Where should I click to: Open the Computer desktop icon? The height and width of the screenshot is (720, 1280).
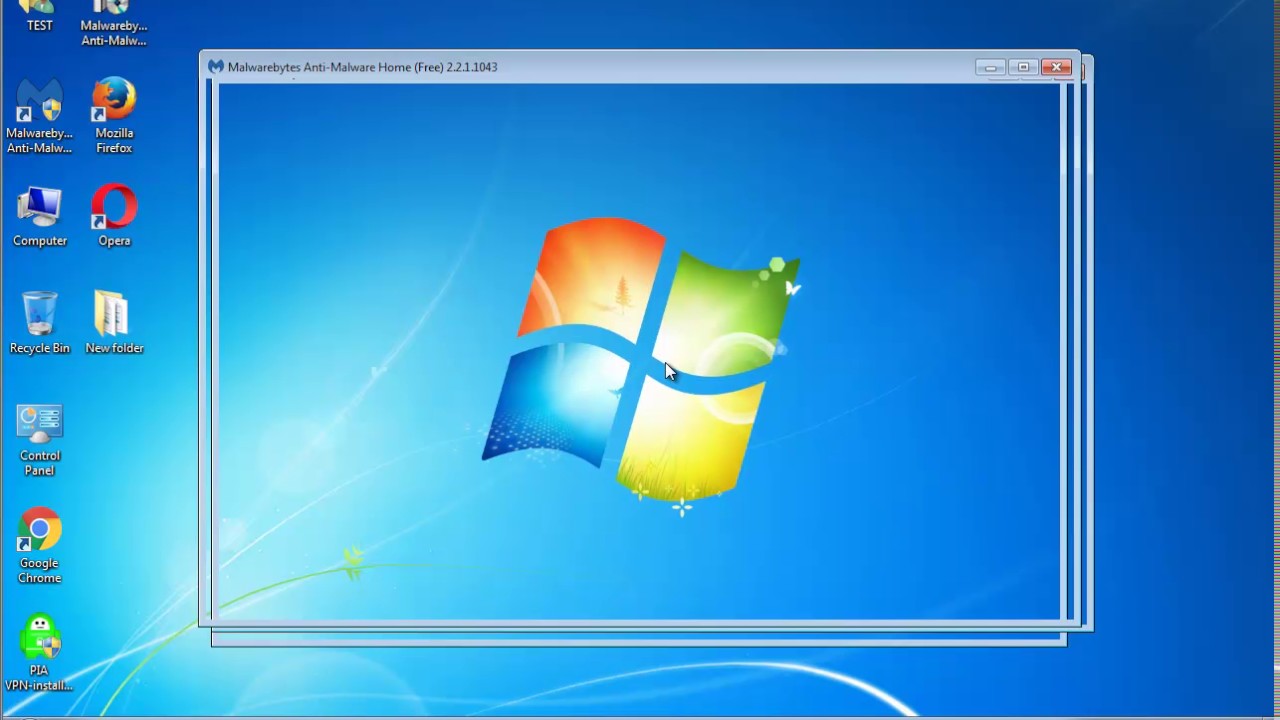click(40, 216)
